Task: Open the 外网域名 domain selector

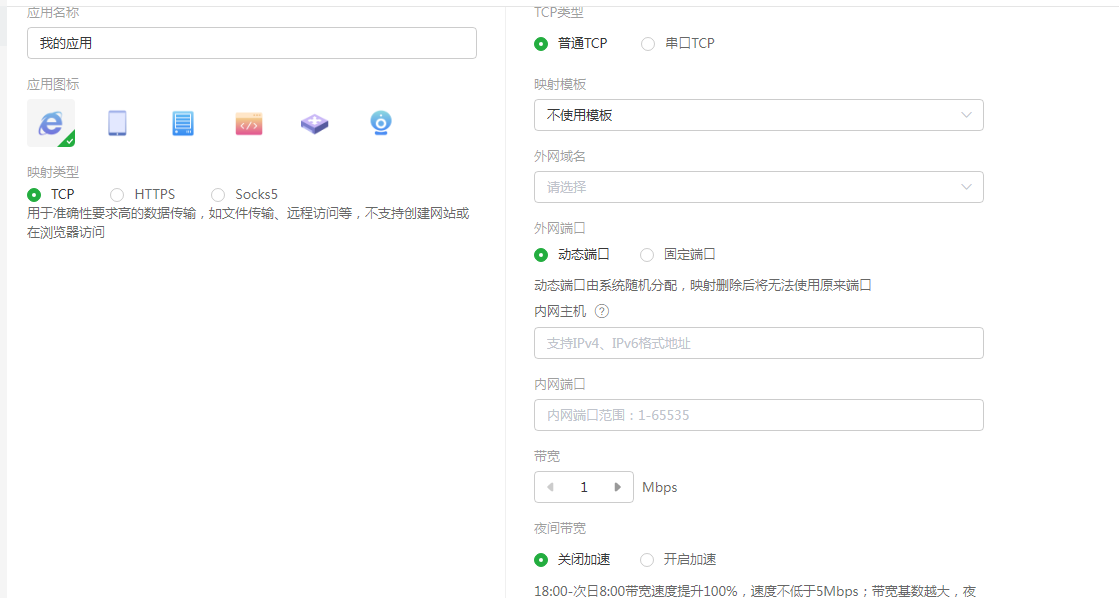Action: coord(757,187)
